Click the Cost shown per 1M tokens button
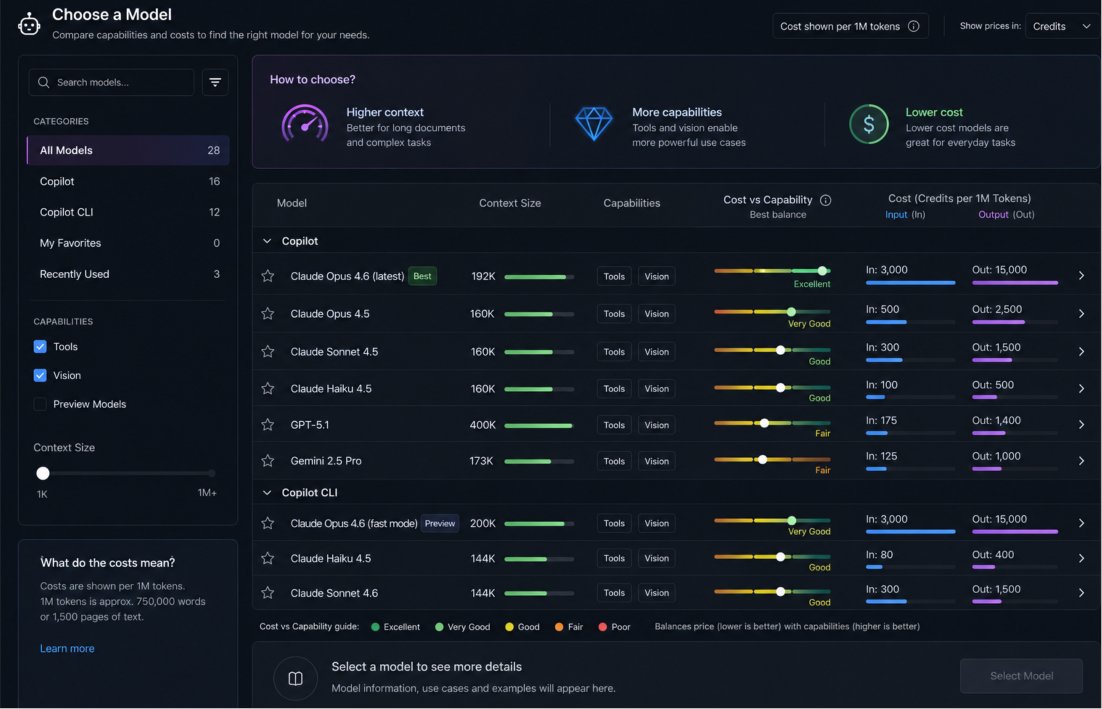 click(850, 26)
